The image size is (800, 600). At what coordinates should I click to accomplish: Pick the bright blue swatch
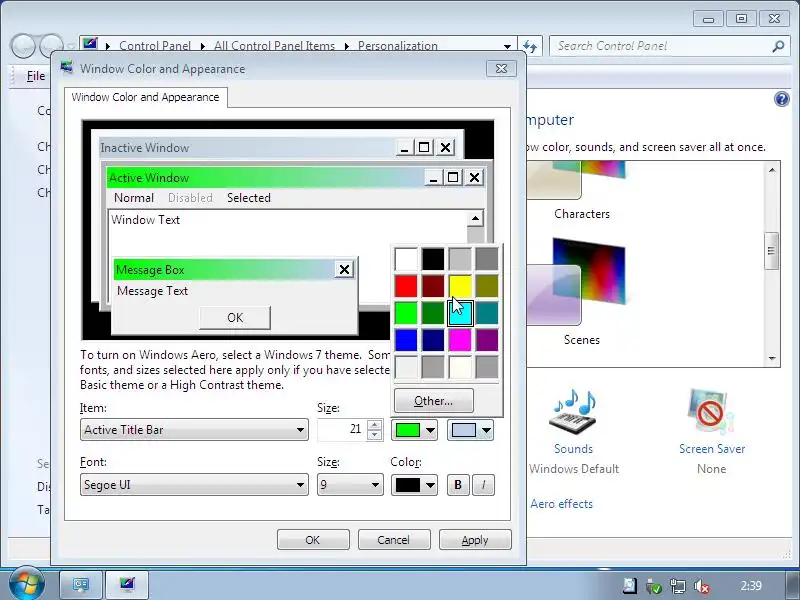tap(406, 340)
